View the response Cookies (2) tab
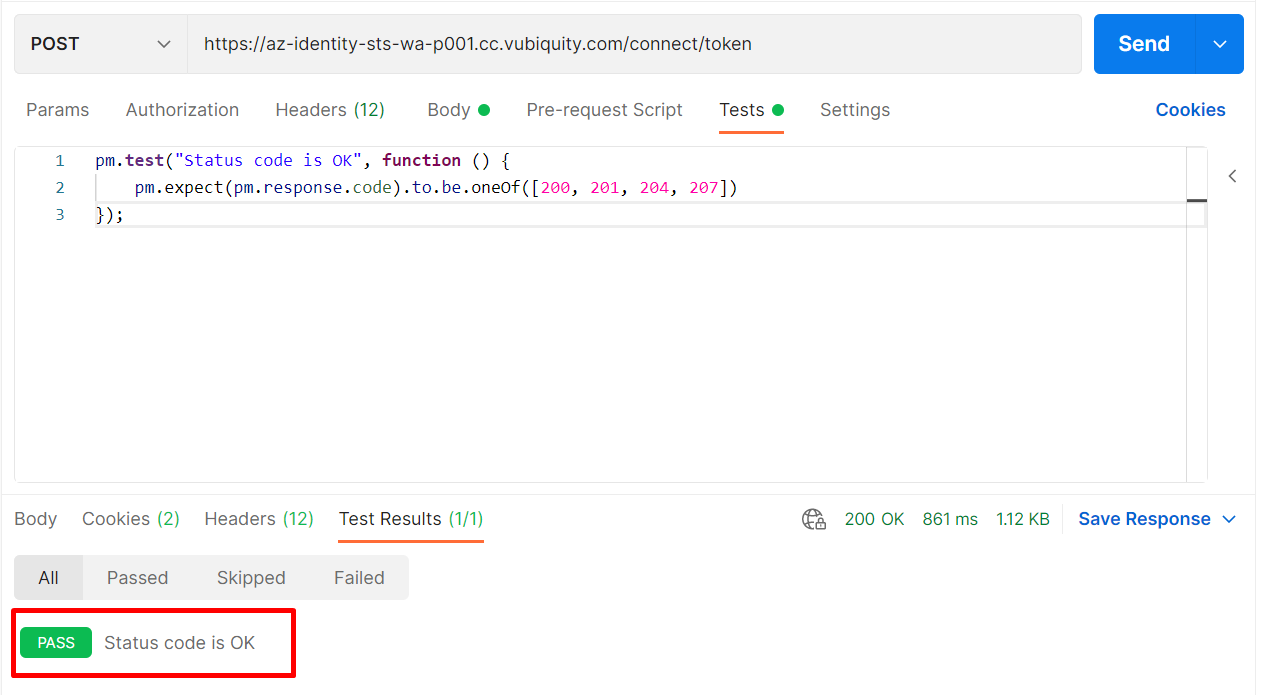1265x695 pixels. [x=130, y=519]
